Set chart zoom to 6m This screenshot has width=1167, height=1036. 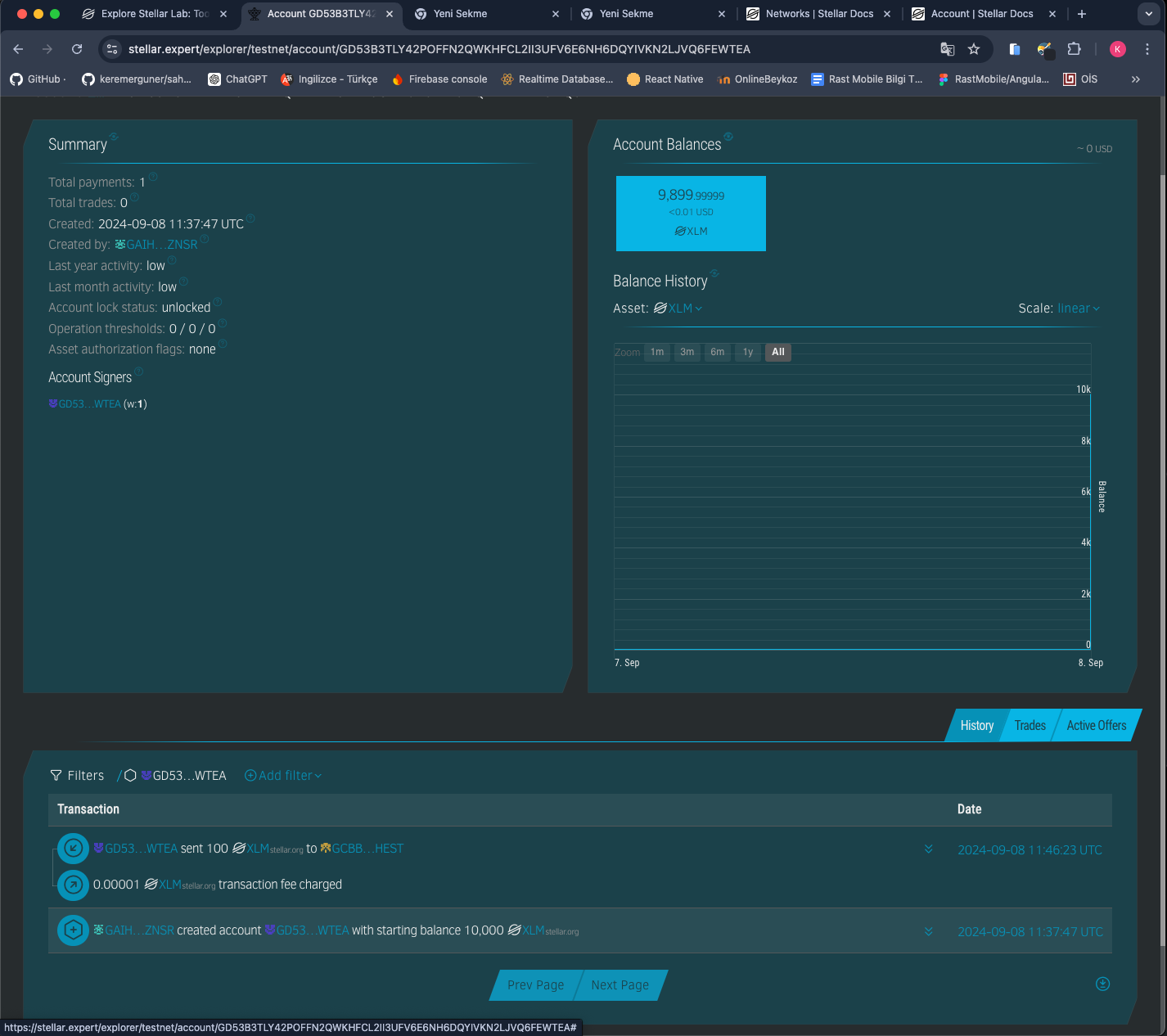(x=718, y=352)
